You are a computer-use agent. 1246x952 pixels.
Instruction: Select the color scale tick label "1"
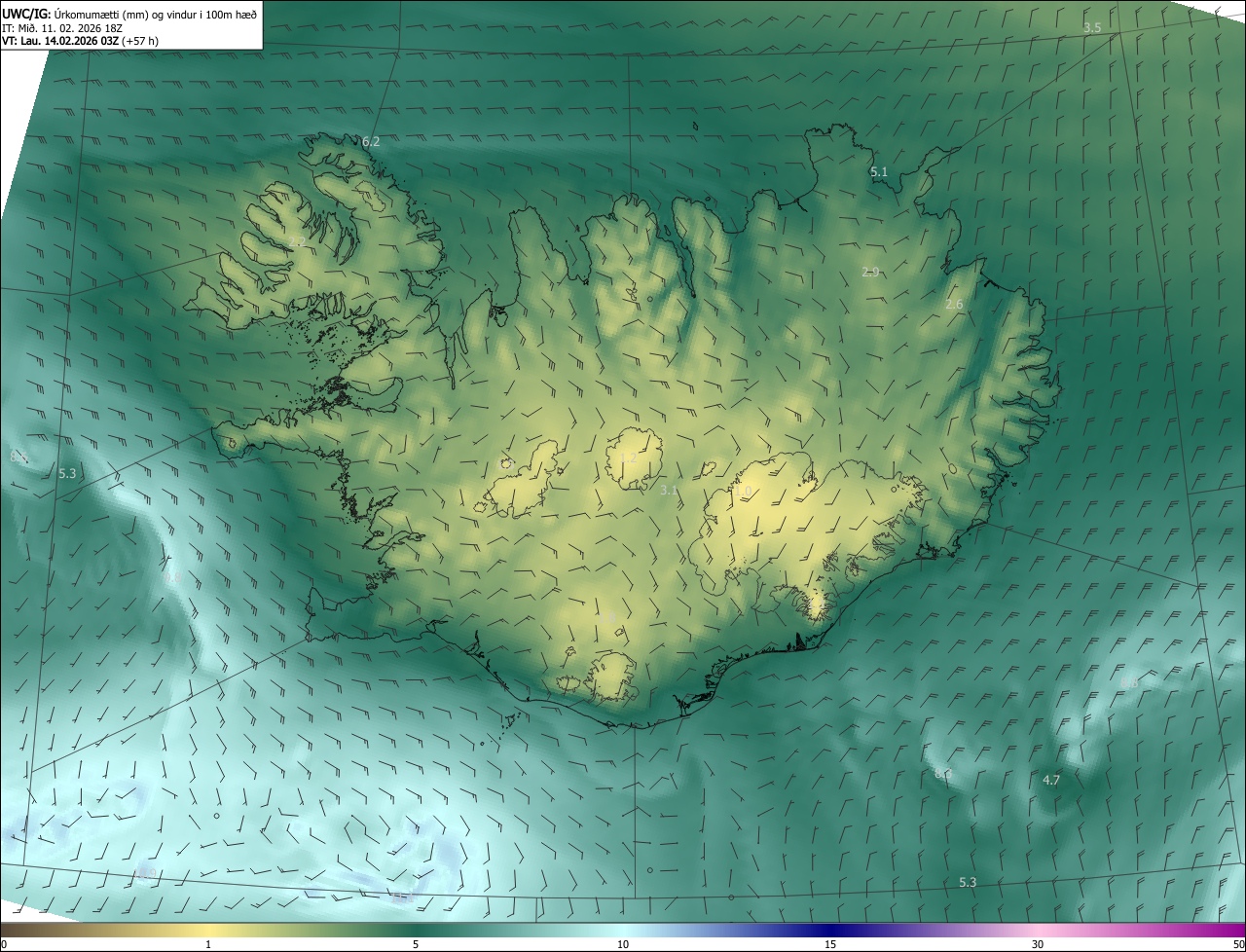(208, 944)
